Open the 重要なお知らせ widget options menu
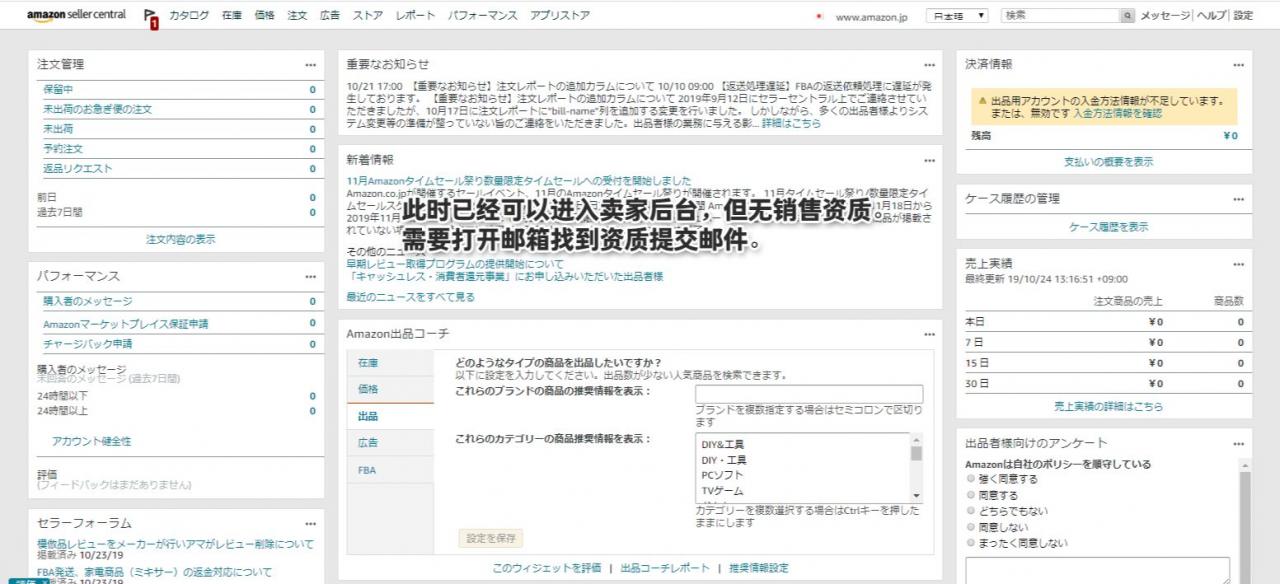1280x584 pixels. tap(929, 65)
